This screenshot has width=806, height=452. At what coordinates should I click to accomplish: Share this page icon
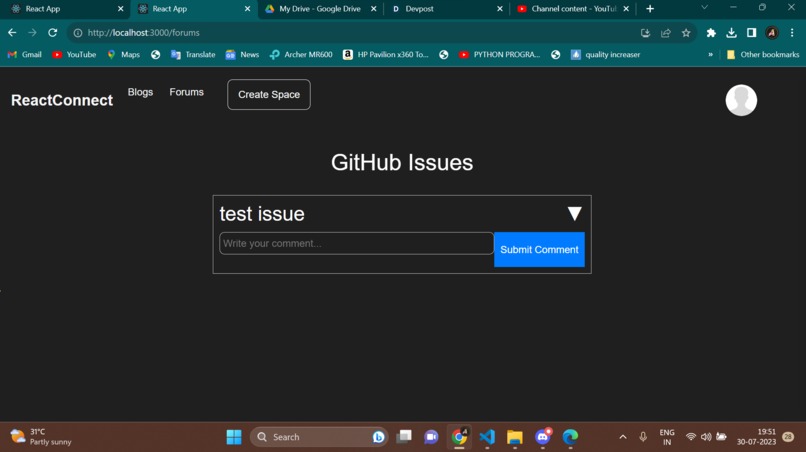[x=666, y=33]
